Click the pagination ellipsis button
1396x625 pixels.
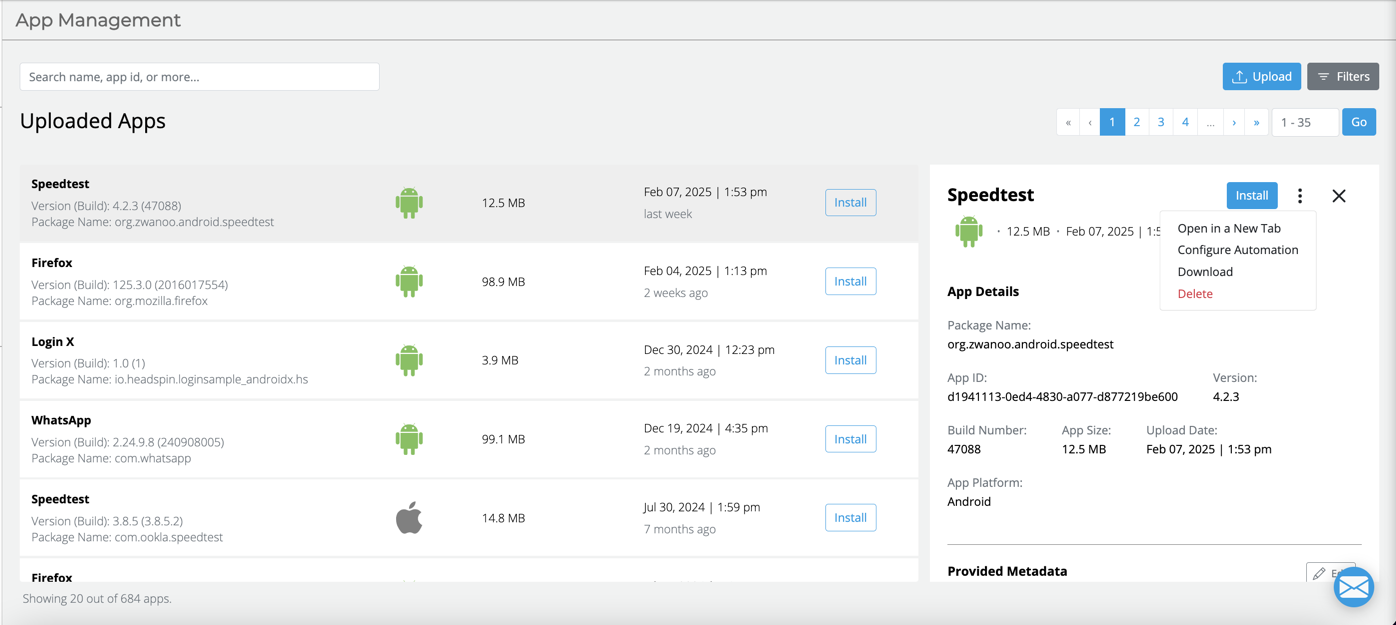click(1210, 122)
